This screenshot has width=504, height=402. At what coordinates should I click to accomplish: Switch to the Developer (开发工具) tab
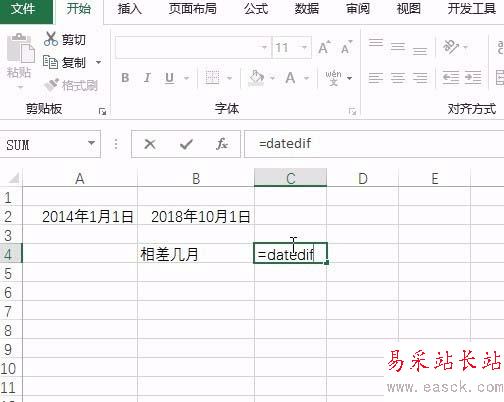(471, 9)
